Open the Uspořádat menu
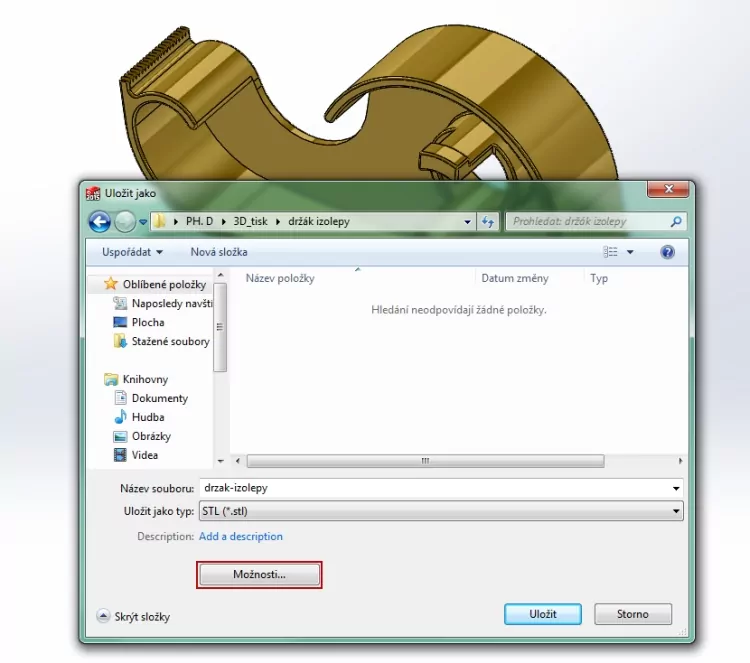 coord(132,252)
